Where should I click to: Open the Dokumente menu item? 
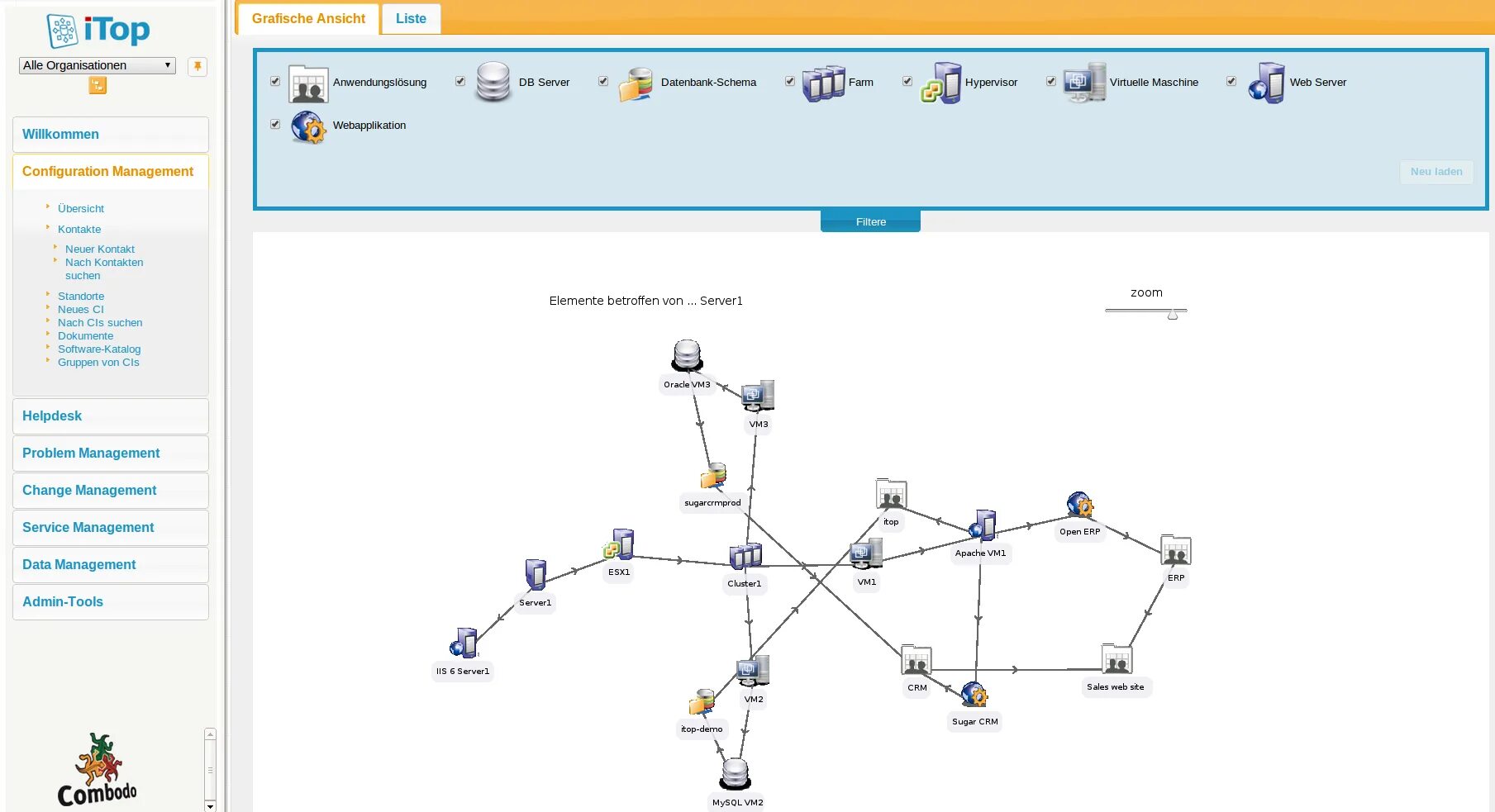pos(86,335)
